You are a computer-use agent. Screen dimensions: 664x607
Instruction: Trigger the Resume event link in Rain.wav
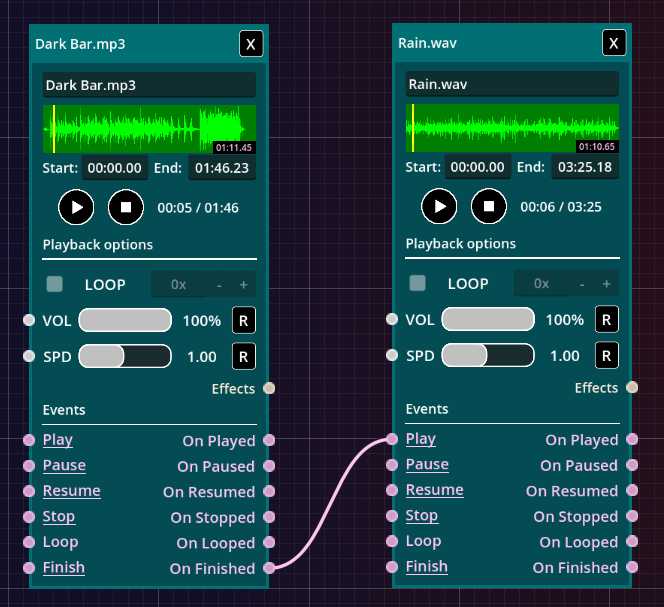434,490
